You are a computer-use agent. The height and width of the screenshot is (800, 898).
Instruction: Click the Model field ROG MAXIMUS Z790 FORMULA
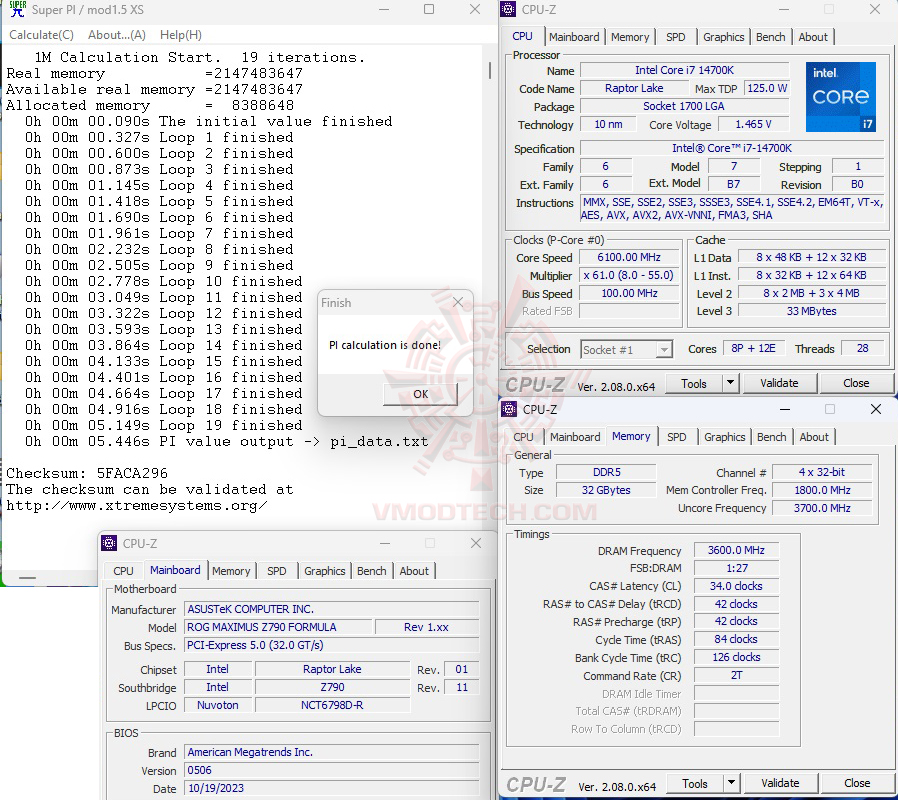coord(277,627)
